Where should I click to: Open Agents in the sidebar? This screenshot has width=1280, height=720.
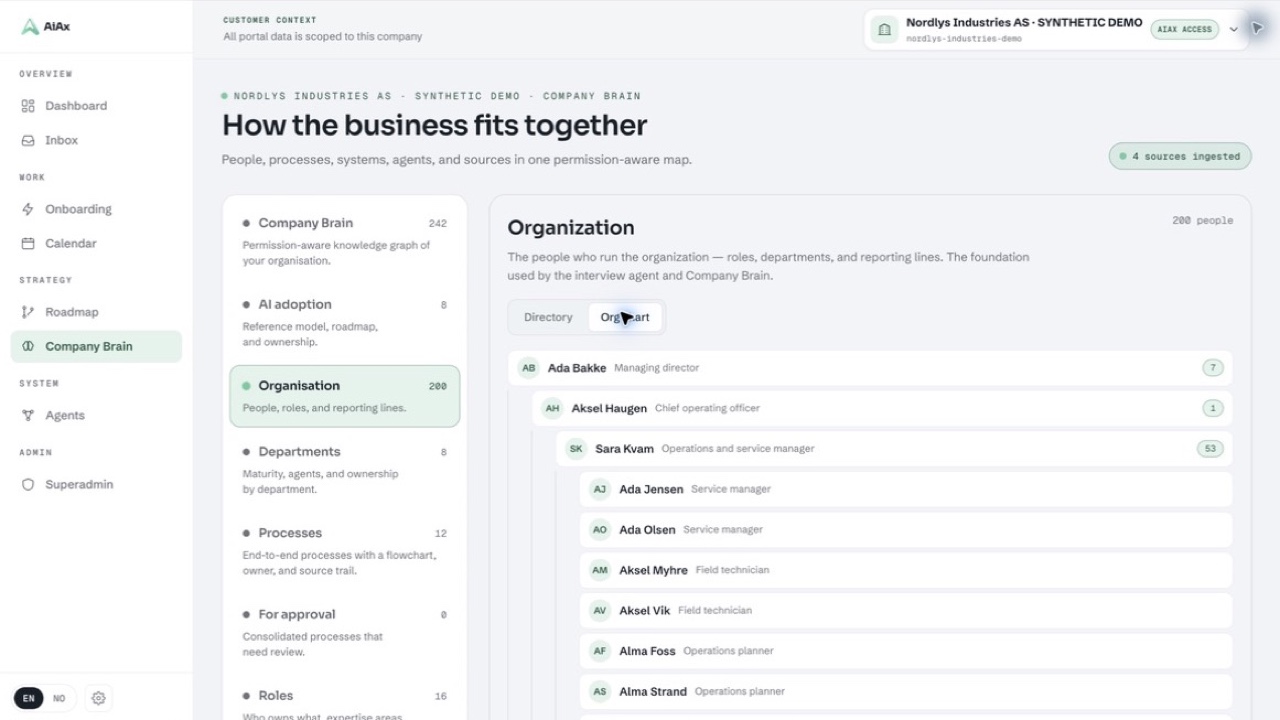(x=96, y=415)
